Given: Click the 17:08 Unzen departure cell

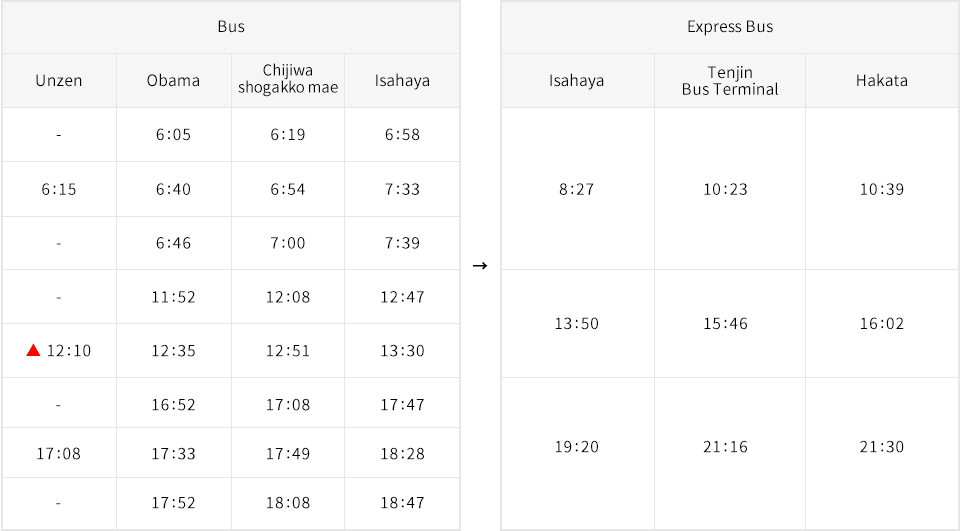Looking at the screenshot, I should tap(59, 453).
